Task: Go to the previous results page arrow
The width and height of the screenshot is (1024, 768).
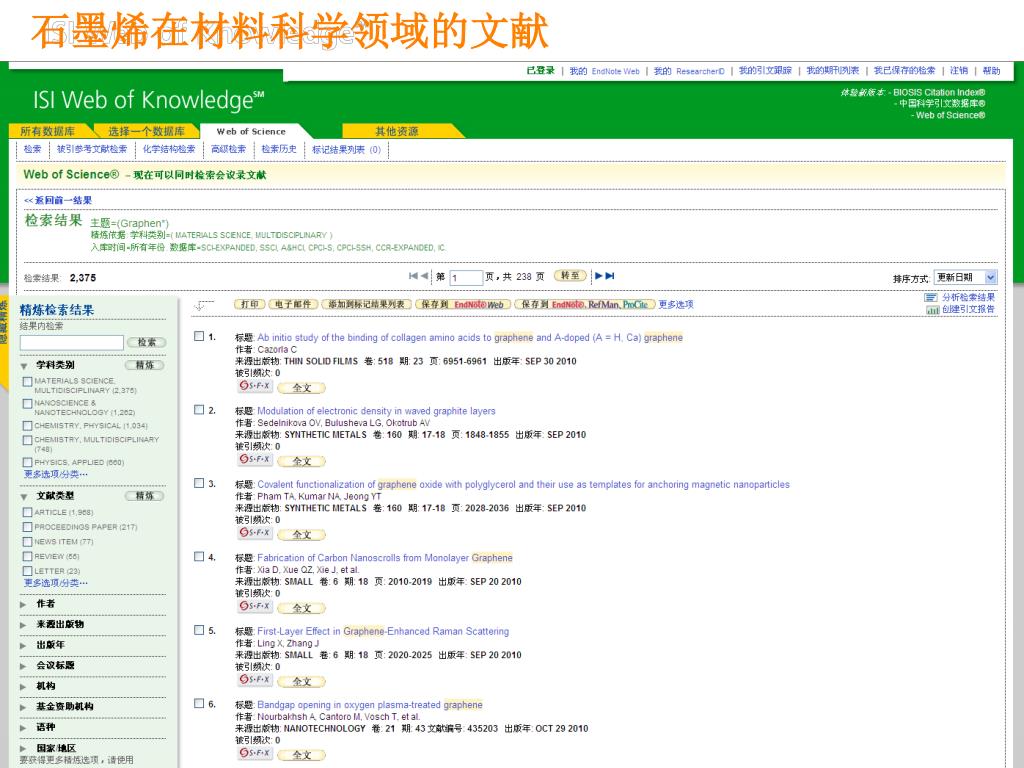Action: 424,276
